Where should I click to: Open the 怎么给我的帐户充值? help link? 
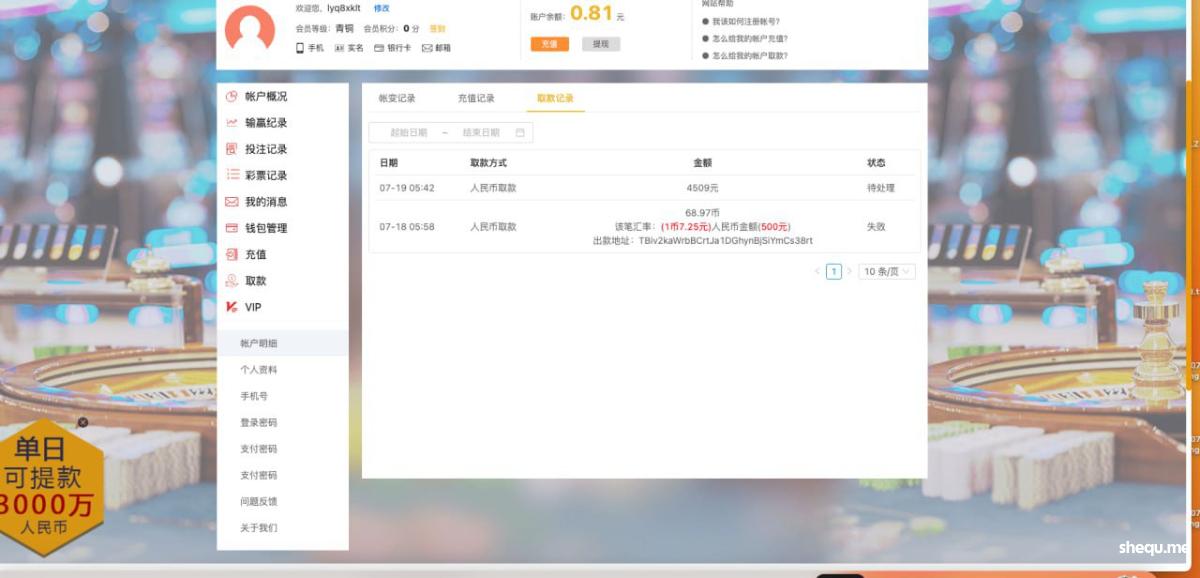[749, 38]
